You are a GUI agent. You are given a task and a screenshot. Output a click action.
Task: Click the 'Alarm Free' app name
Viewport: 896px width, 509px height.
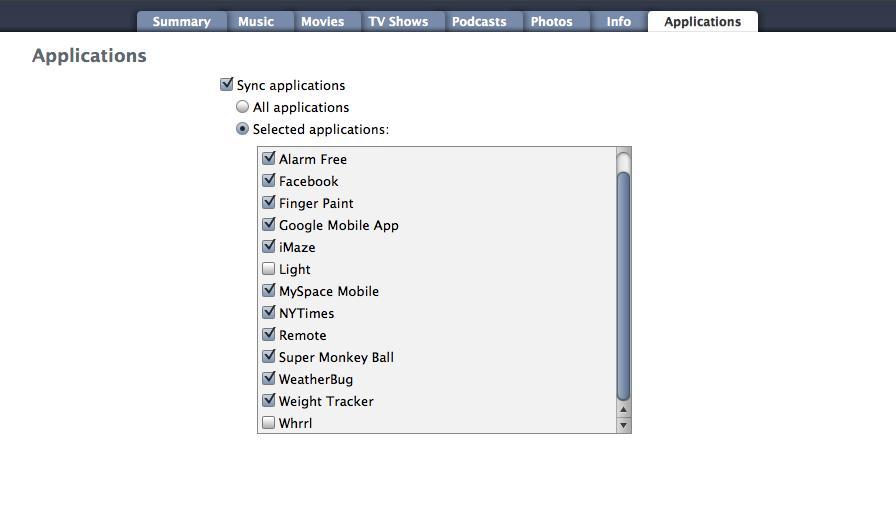[313, 159]
